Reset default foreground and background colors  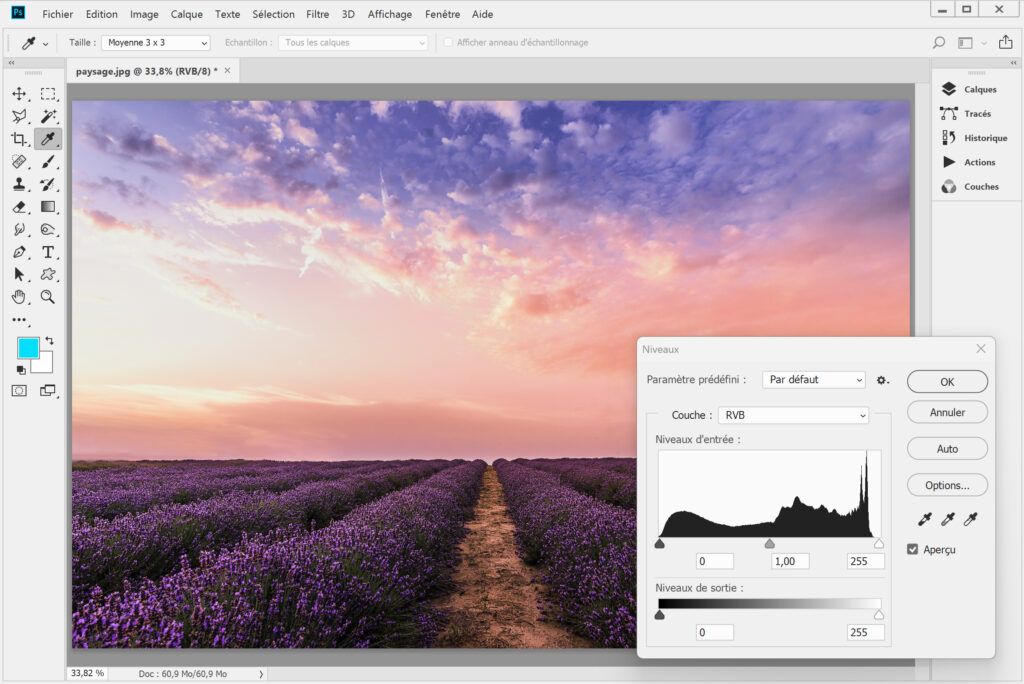click(x=21, y=370)
